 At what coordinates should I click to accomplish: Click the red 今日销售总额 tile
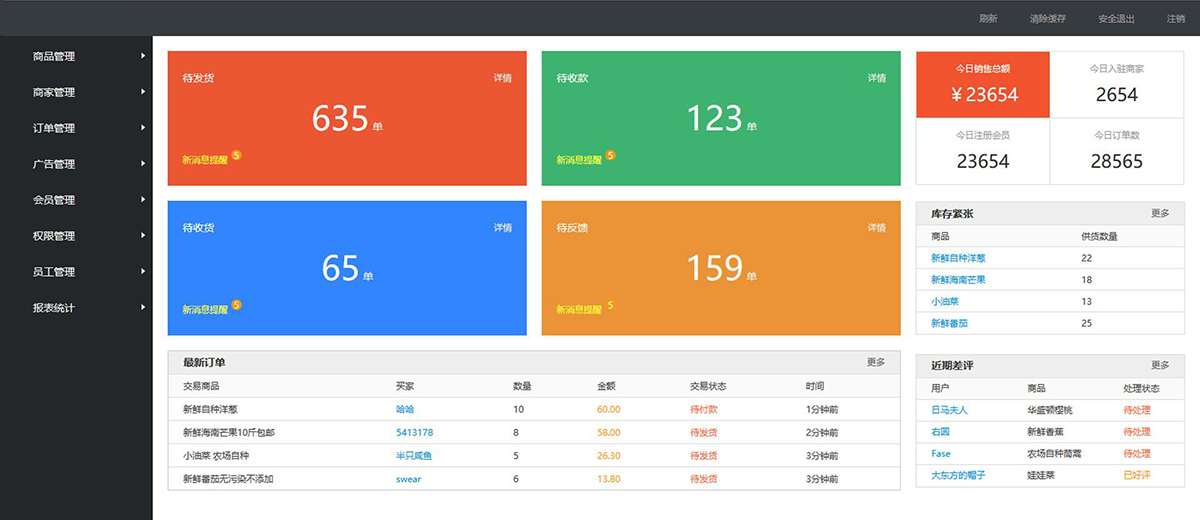(x=983, y=84)
